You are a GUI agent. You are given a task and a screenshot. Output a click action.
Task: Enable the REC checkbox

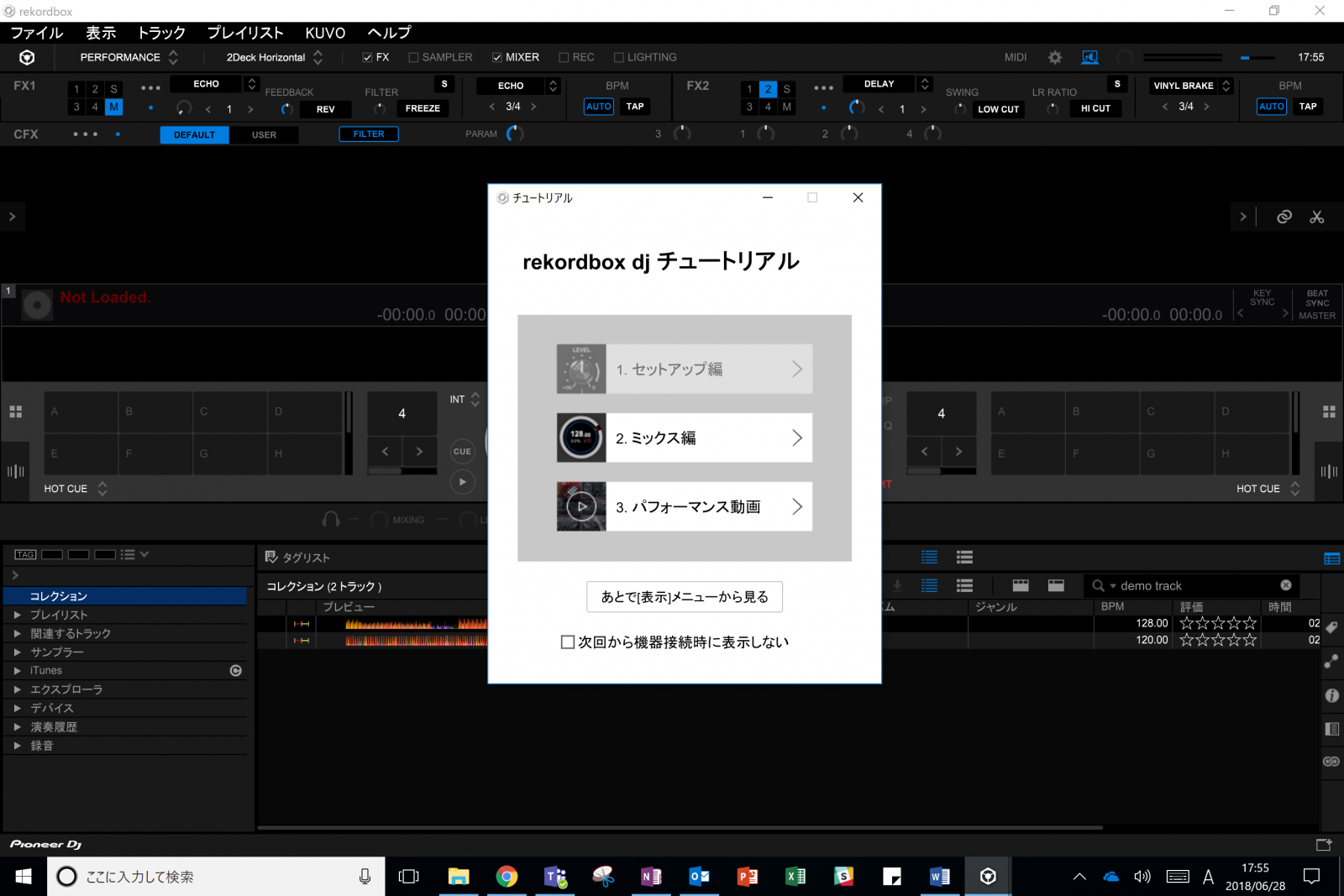tap(564, 57)
